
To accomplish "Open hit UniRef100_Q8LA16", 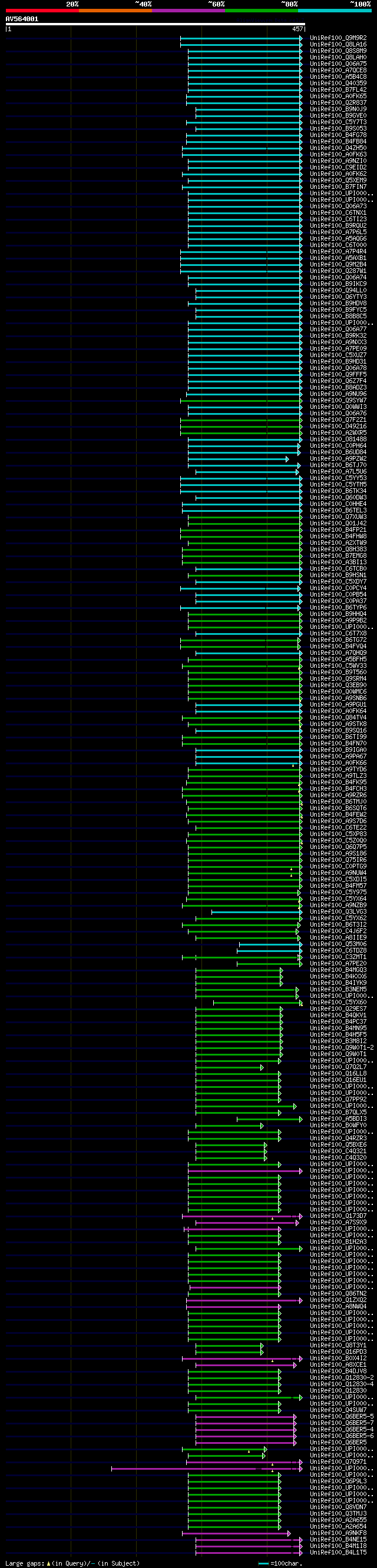I will (x=338, y=45).
